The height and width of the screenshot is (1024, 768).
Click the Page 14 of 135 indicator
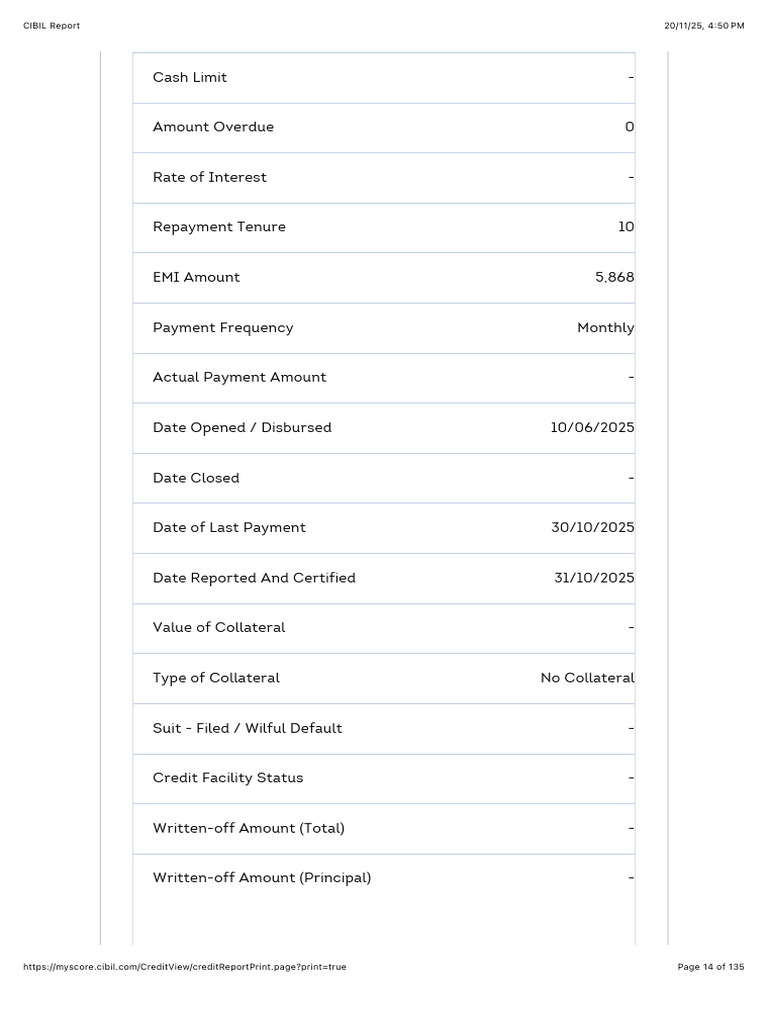click(711, 967)
